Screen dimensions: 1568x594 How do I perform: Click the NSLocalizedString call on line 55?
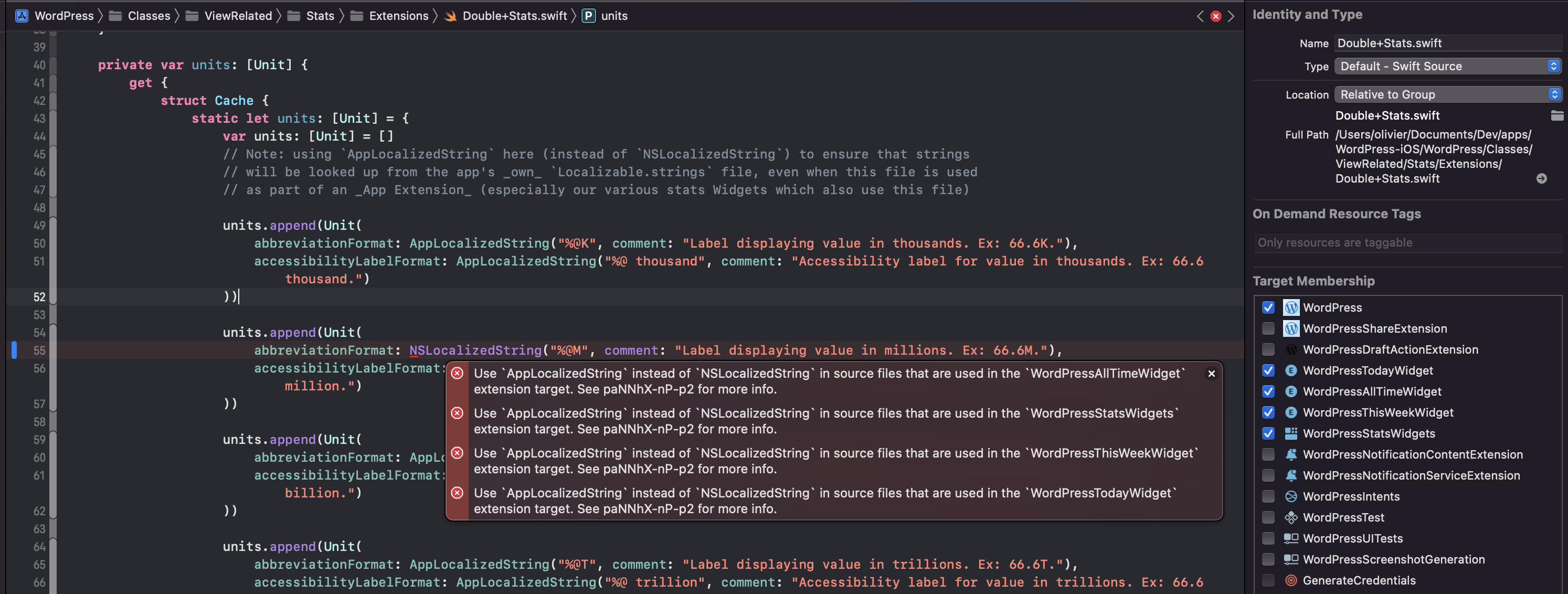point(475,351)
